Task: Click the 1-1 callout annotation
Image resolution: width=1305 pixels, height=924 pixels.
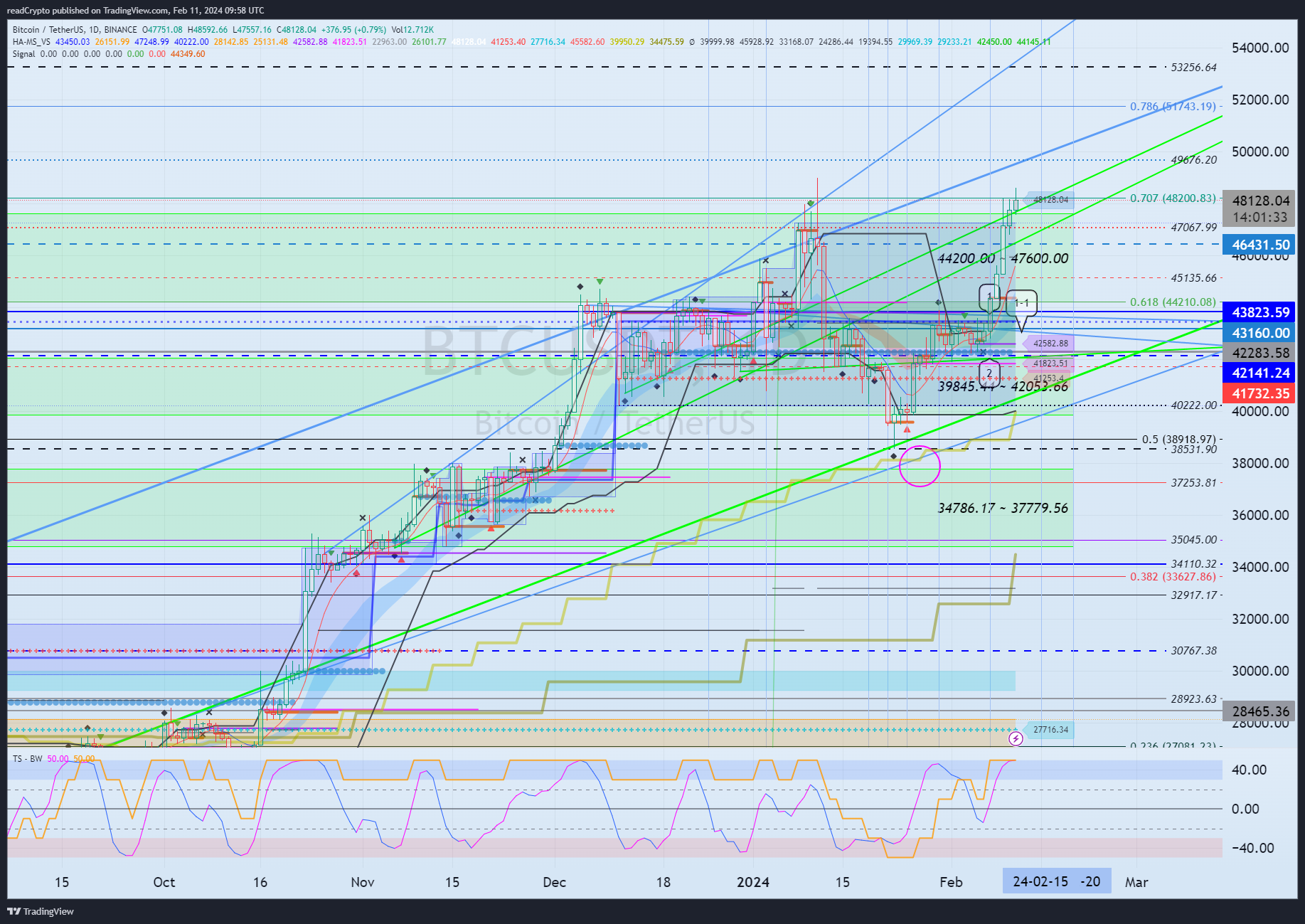Action: tap(1022, 303)
